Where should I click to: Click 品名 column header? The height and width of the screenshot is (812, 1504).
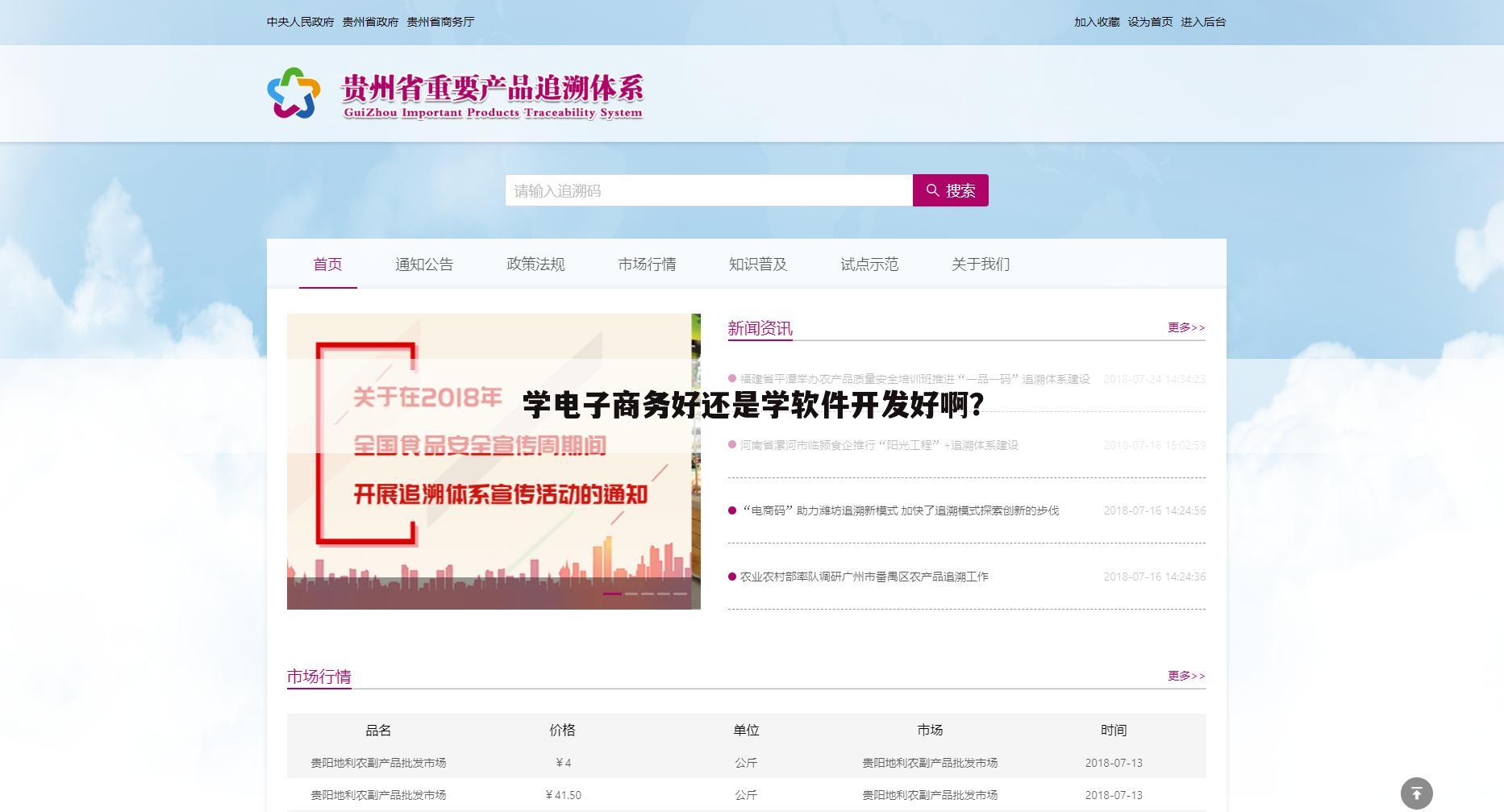pos(378,730)
